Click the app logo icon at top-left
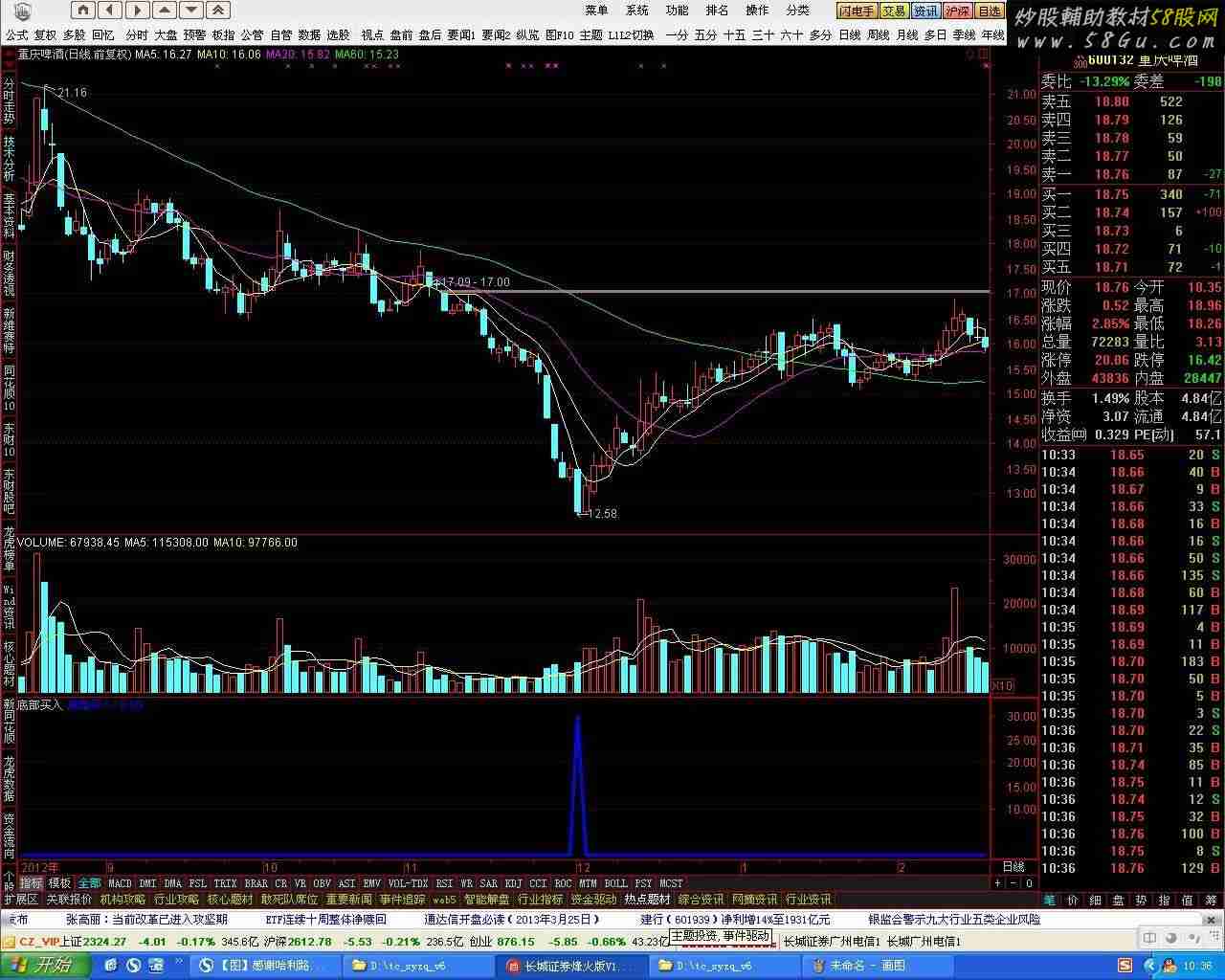Image resolution: width=1225 pixels, height=980 pixels. click(x=22, y=11)
